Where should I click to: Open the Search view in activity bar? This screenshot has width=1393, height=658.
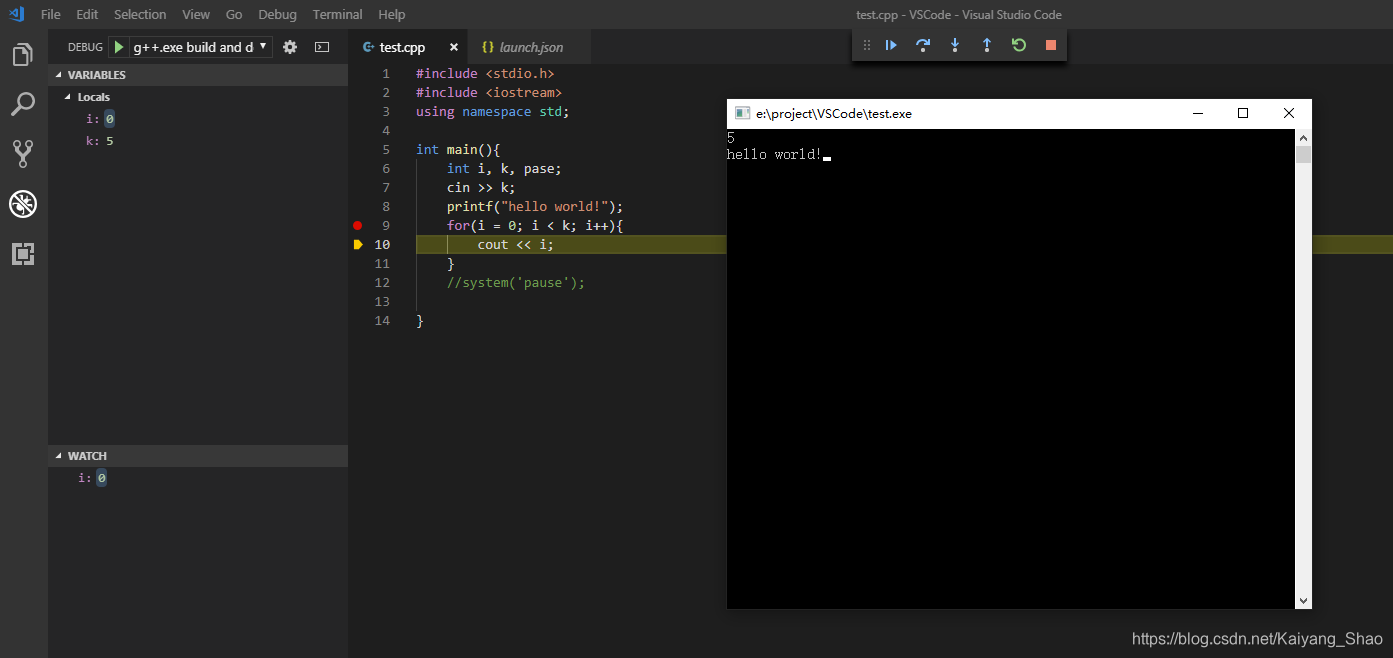pyautogui.click(x=22, y=104)
